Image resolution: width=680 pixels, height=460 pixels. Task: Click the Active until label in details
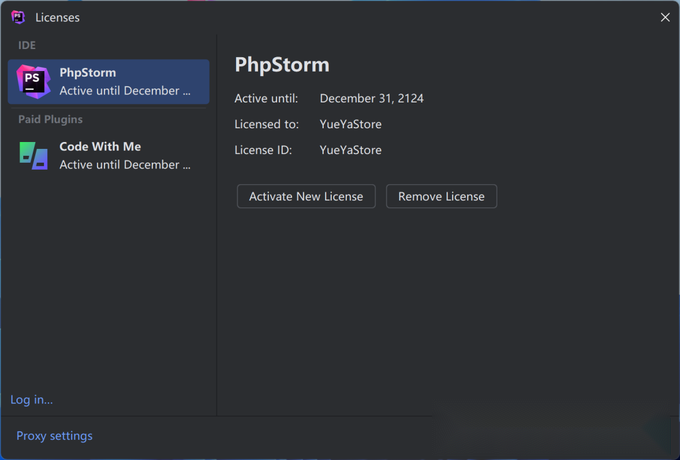pyautogui.click(x=266, y=98)
